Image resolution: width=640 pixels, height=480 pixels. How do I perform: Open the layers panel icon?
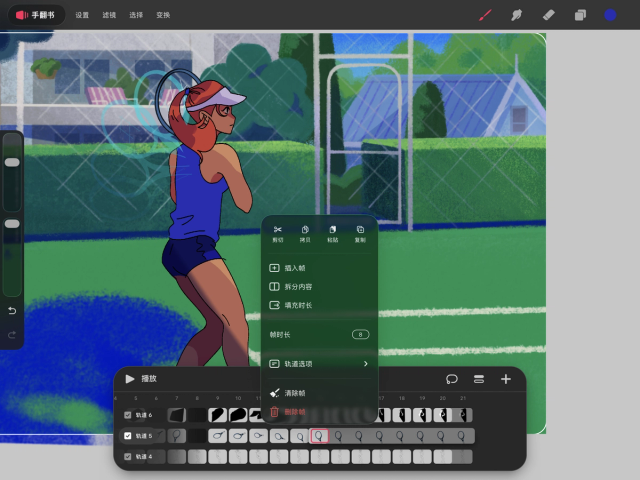[580, 16]
